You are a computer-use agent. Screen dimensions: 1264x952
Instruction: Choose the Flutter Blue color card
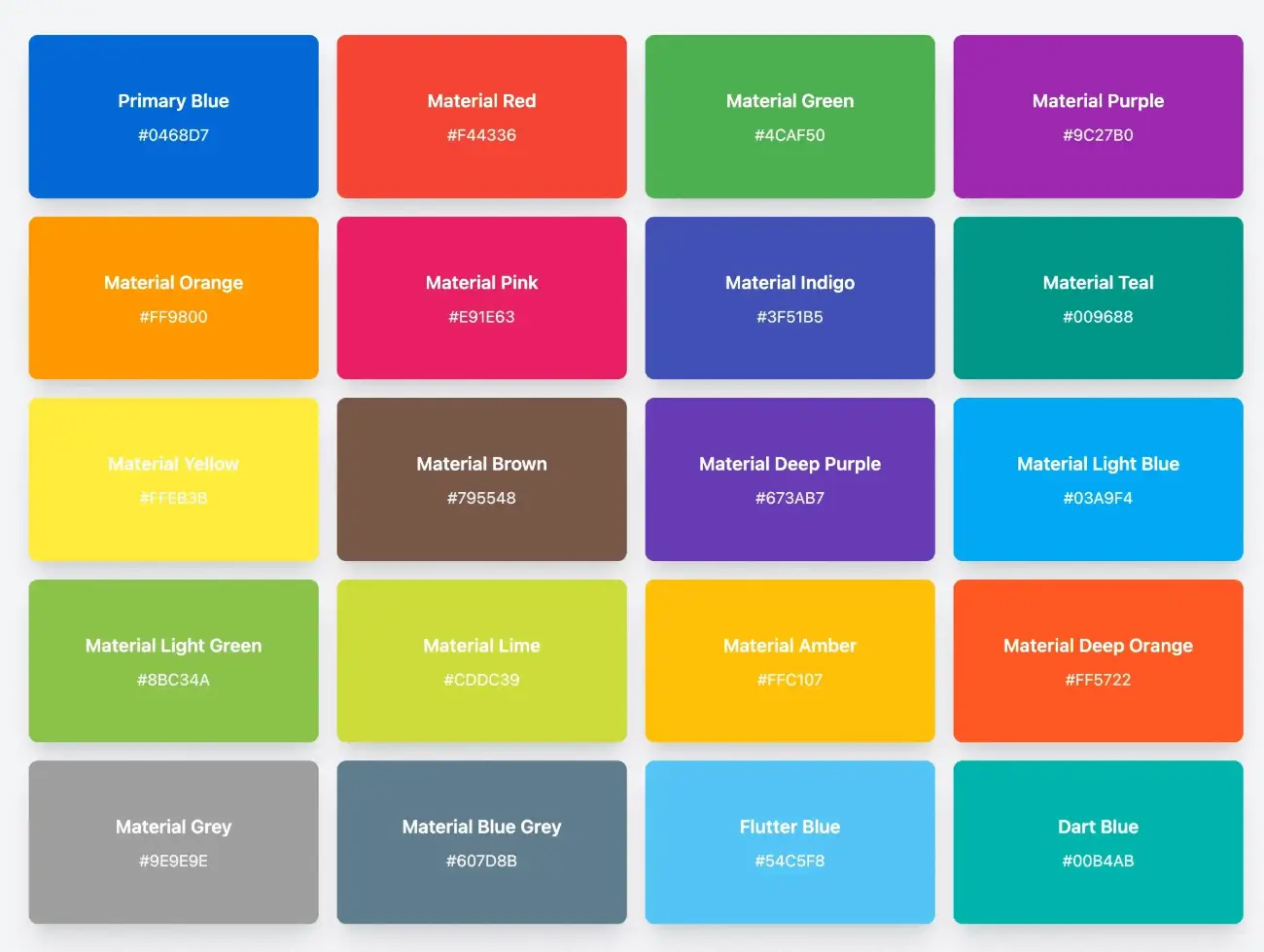(790, 842)
